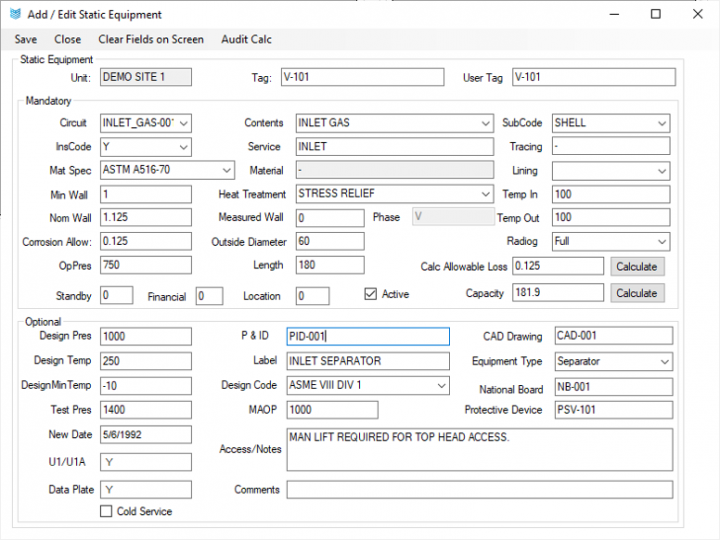
Task: Click the User Tag field
Action: pyautogui.click(x=594, y=77)
